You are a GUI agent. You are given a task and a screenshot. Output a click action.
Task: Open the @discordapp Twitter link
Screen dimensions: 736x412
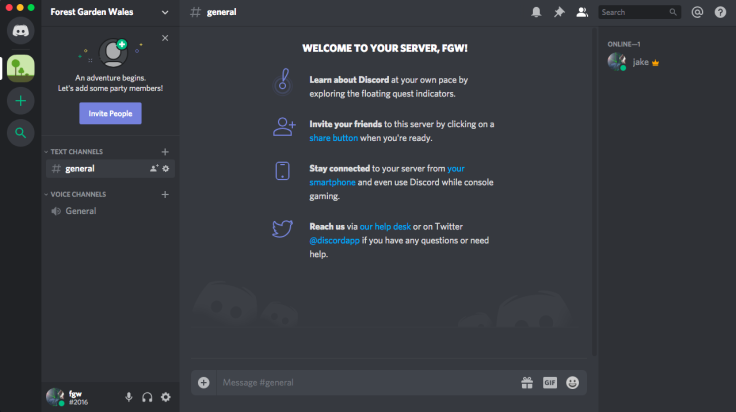click(334, 240)
